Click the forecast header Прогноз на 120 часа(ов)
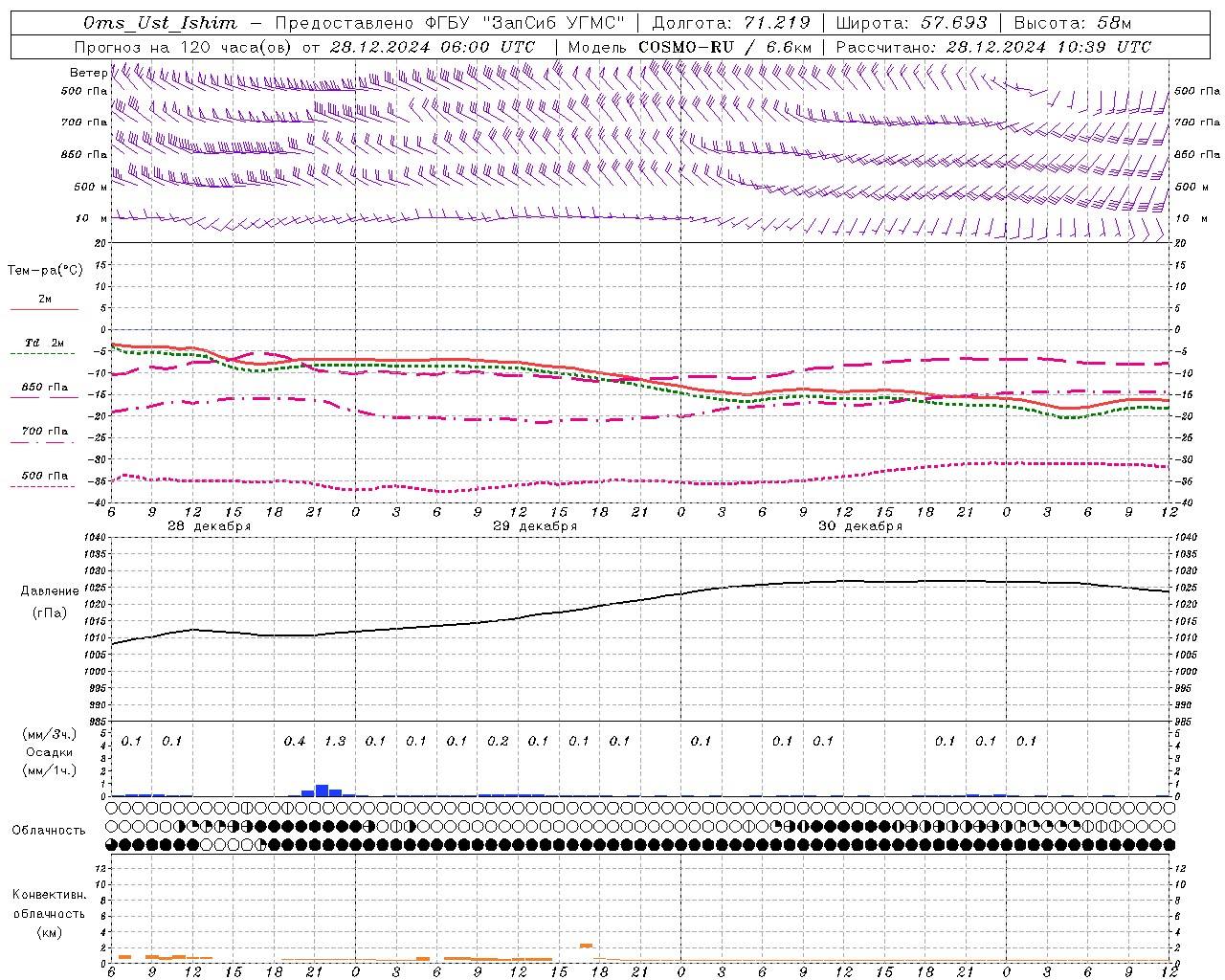 (184, 47)
